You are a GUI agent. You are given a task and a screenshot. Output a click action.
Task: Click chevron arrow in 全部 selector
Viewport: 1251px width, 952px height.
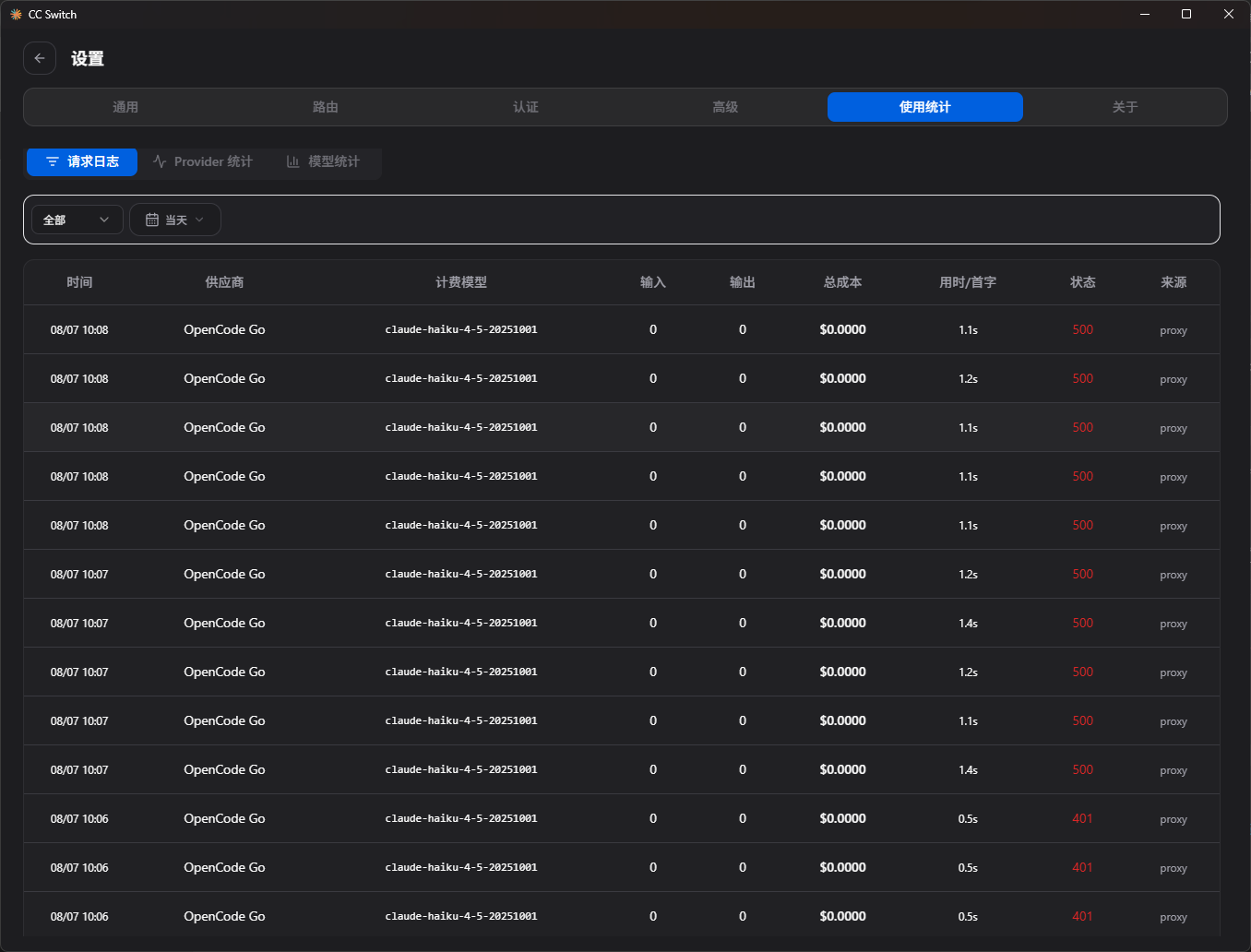click(104, 220)
